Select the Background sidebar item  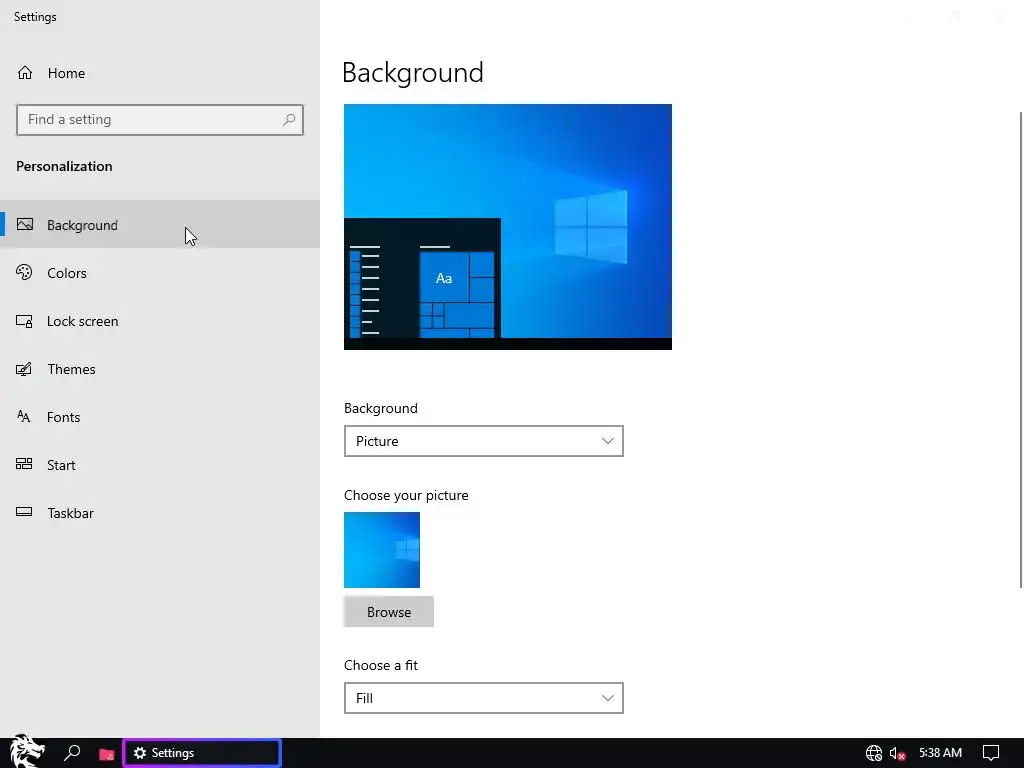160,225
